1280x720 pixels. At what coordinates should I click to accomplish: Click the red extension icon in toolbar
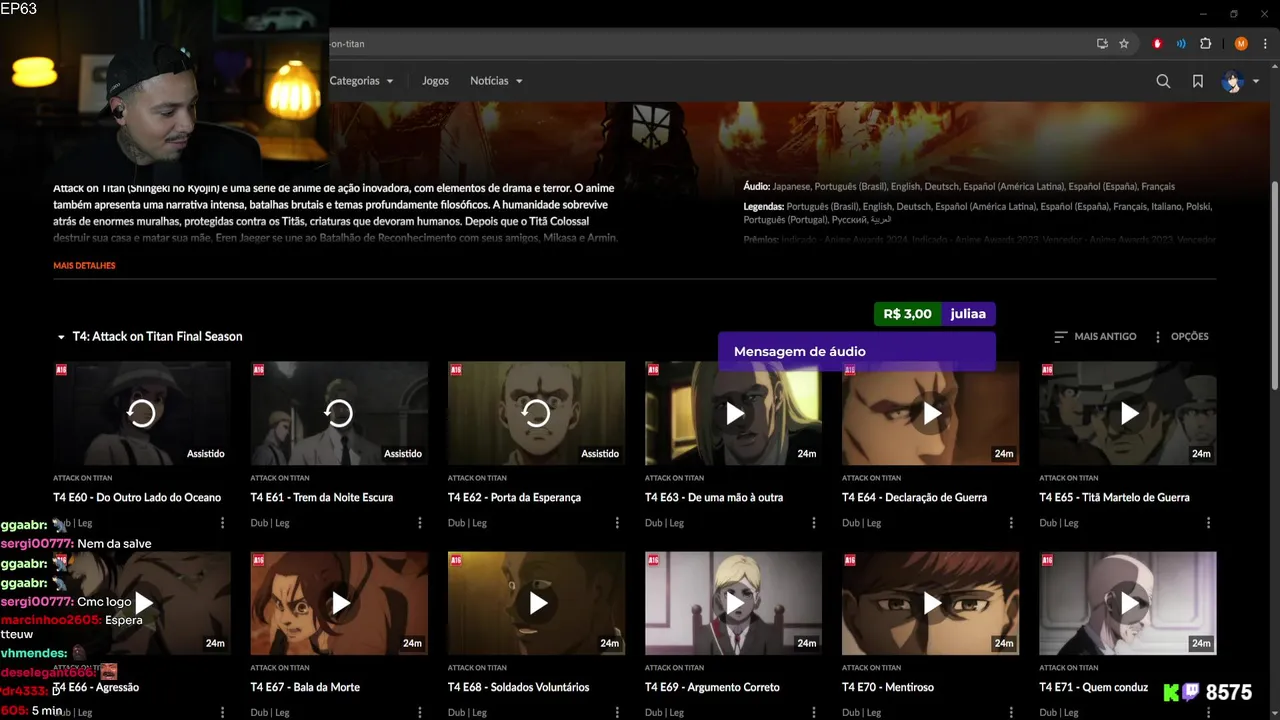click(1157, 44)
